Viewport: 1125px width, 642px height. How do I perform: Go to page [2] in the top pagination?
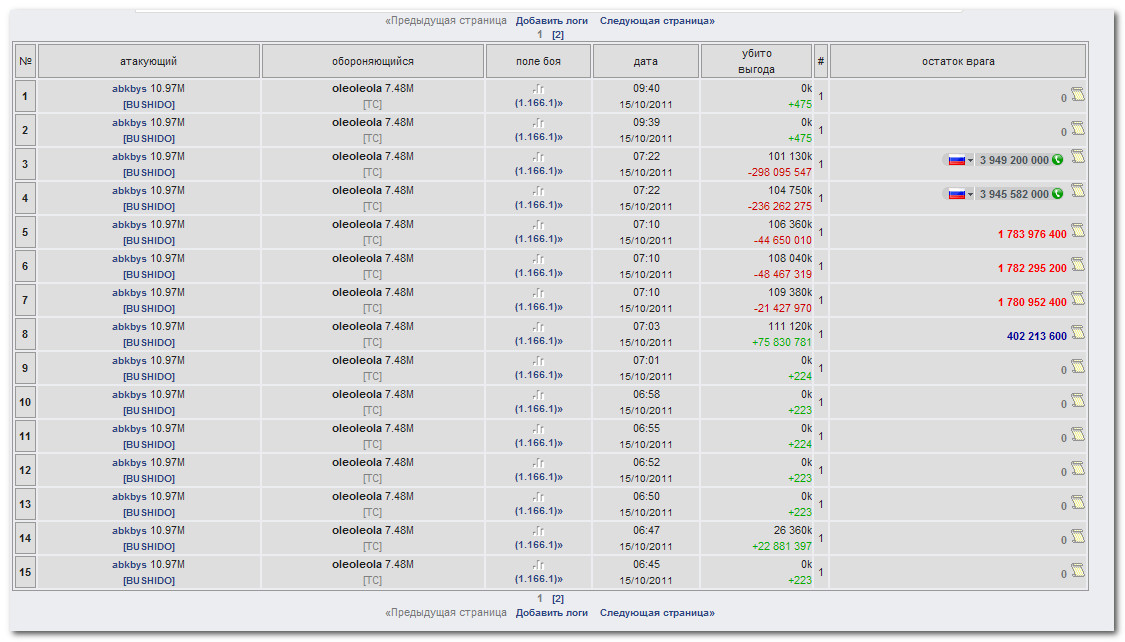coord(558,34)
